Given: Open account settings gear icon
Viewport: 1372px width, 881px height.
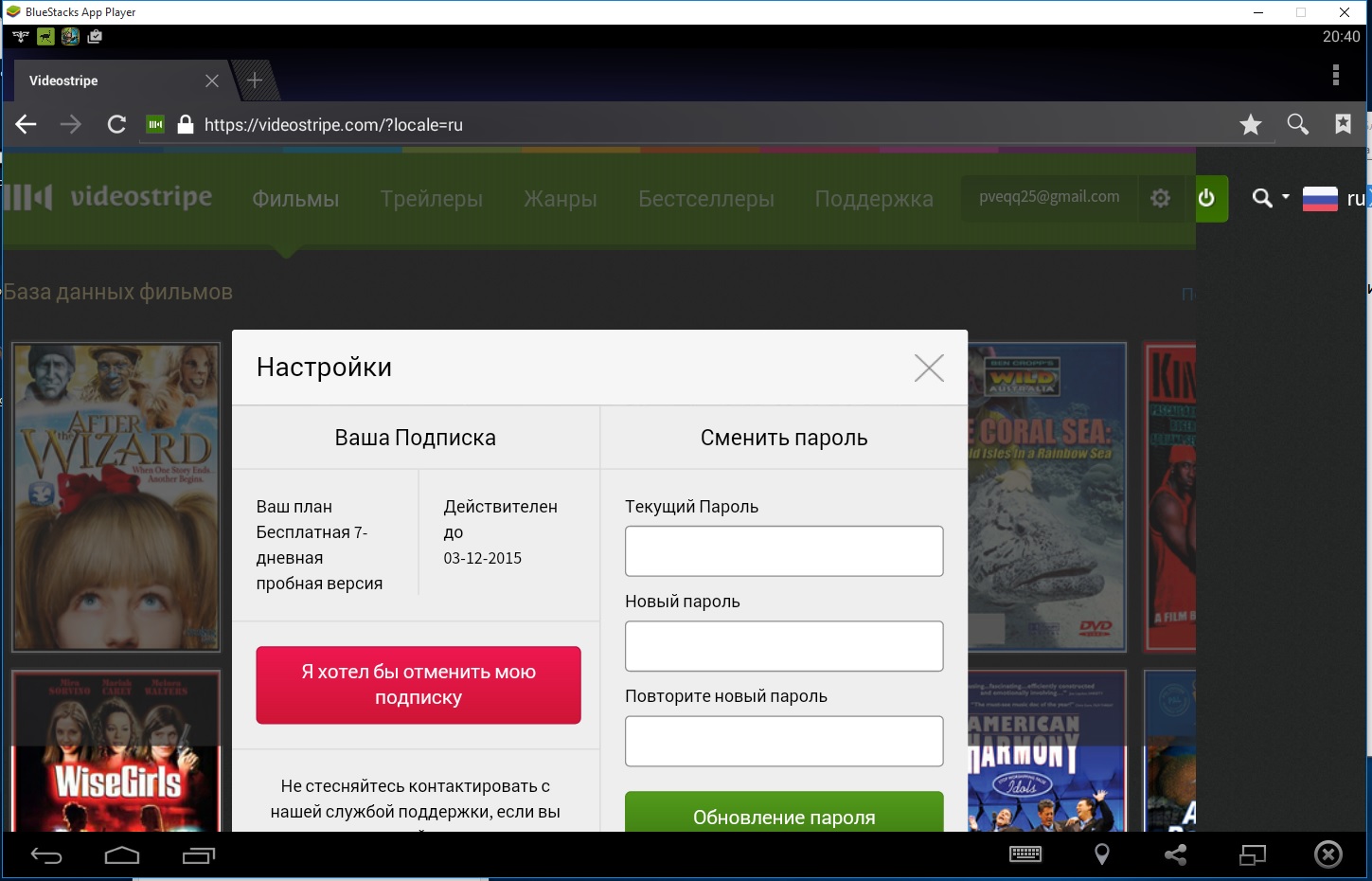Looking at the screenshot, I should (1160, 198).
